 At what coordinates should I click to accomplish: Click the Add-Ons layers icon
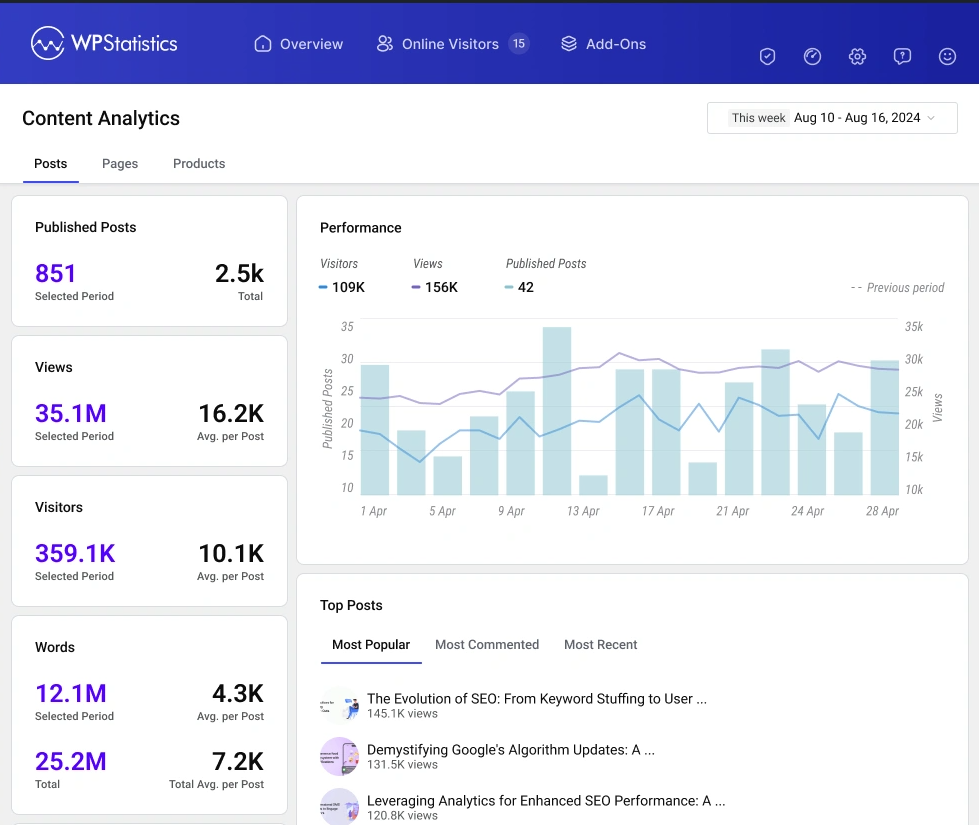coord(569,44)
